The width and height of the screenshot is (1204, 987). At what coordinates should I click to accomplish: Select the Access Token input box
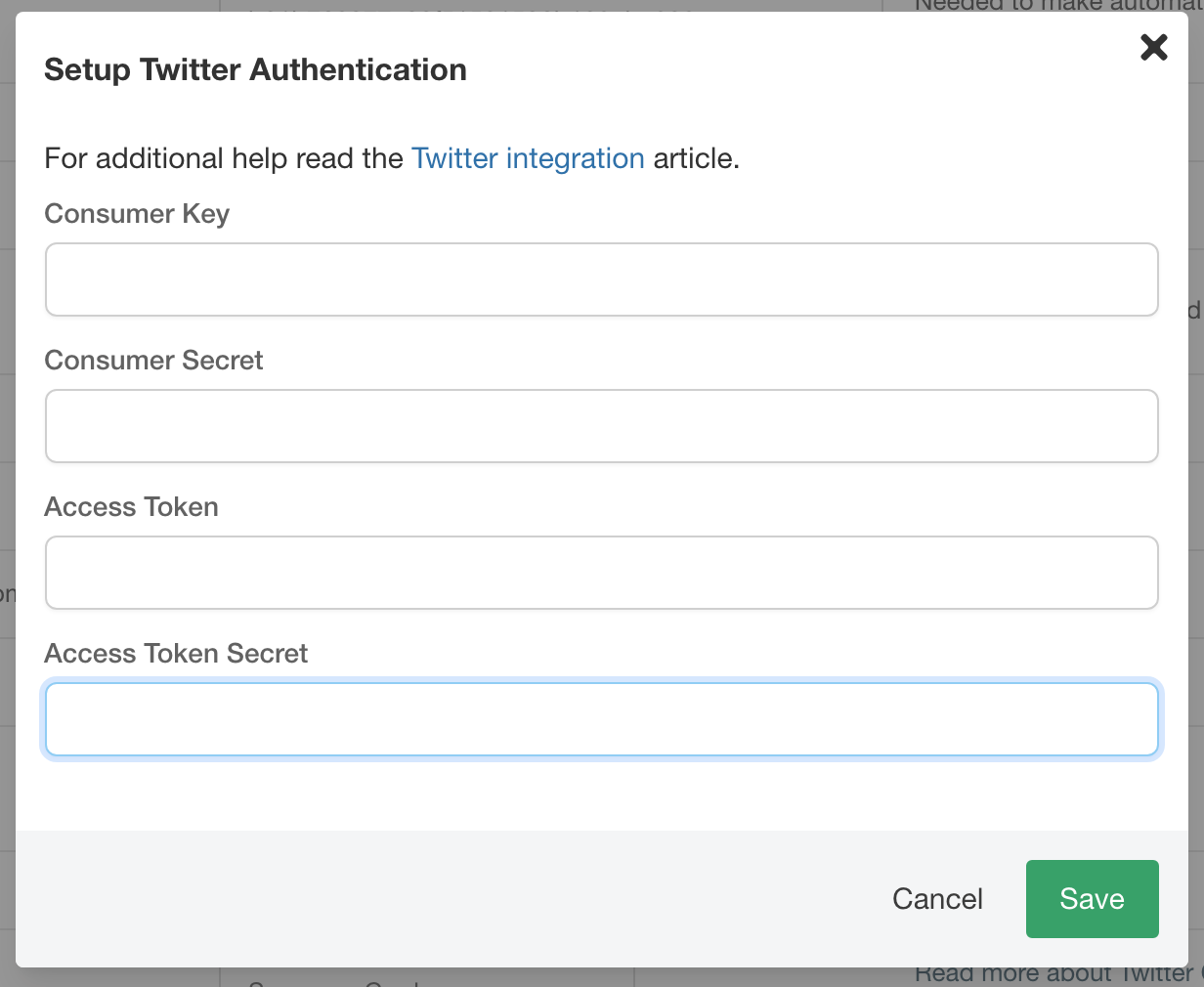(602, 573)
